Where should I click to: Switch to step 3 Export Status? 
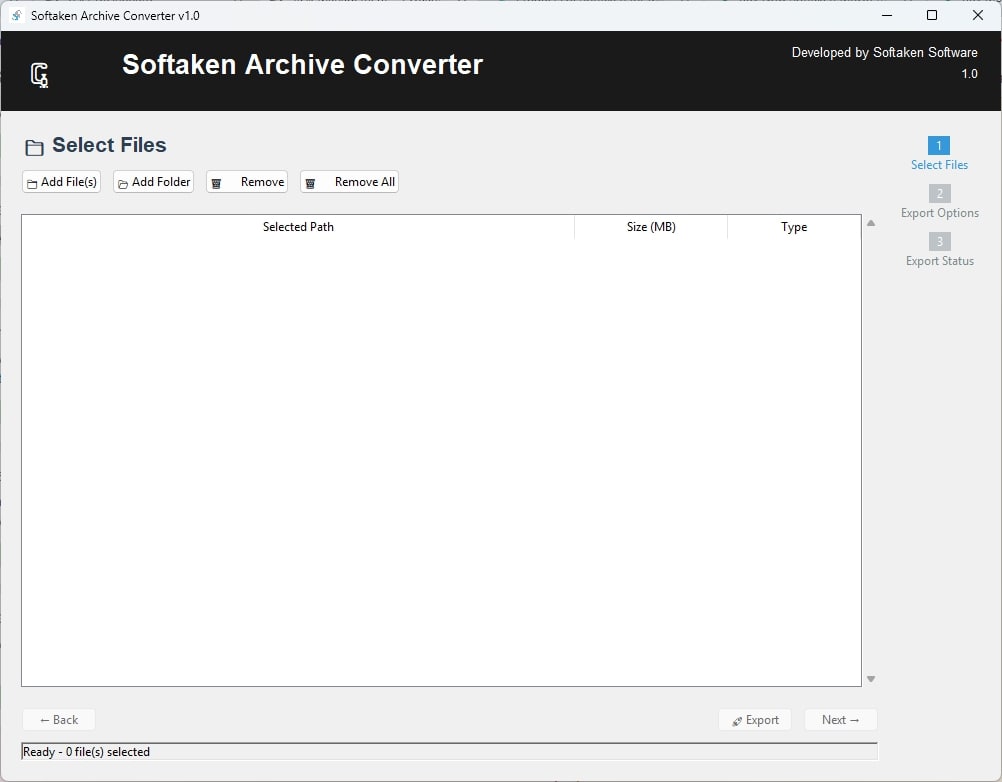(x=939, y=261)
